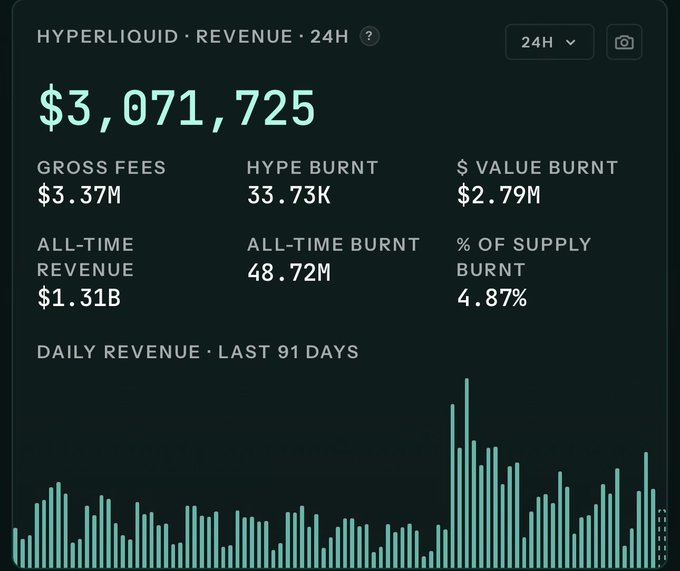Click the tallest bar in the revenue chart
This screenshot has height=571, width=680.
click(467, 473)
